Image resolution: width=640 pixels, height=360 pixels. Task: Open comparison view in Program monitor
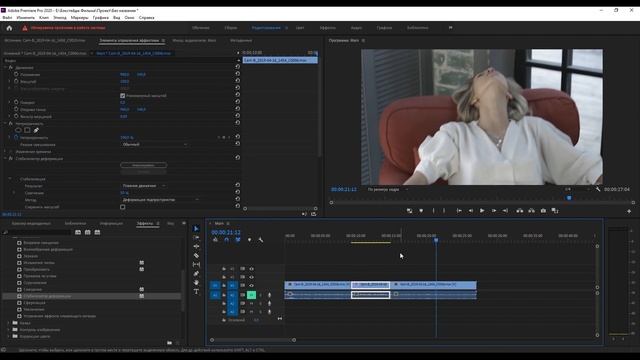click(555, 211)
